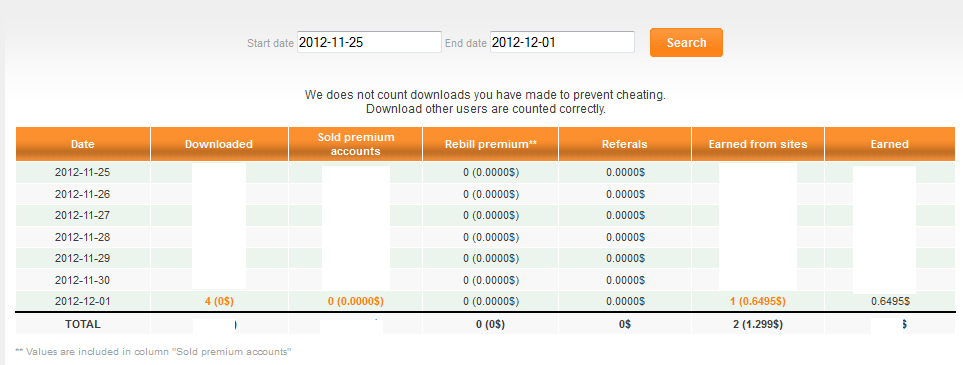Click the orange Search button
Image resolution: width=963 pixels, height=365 pixels.
[686, 42]
